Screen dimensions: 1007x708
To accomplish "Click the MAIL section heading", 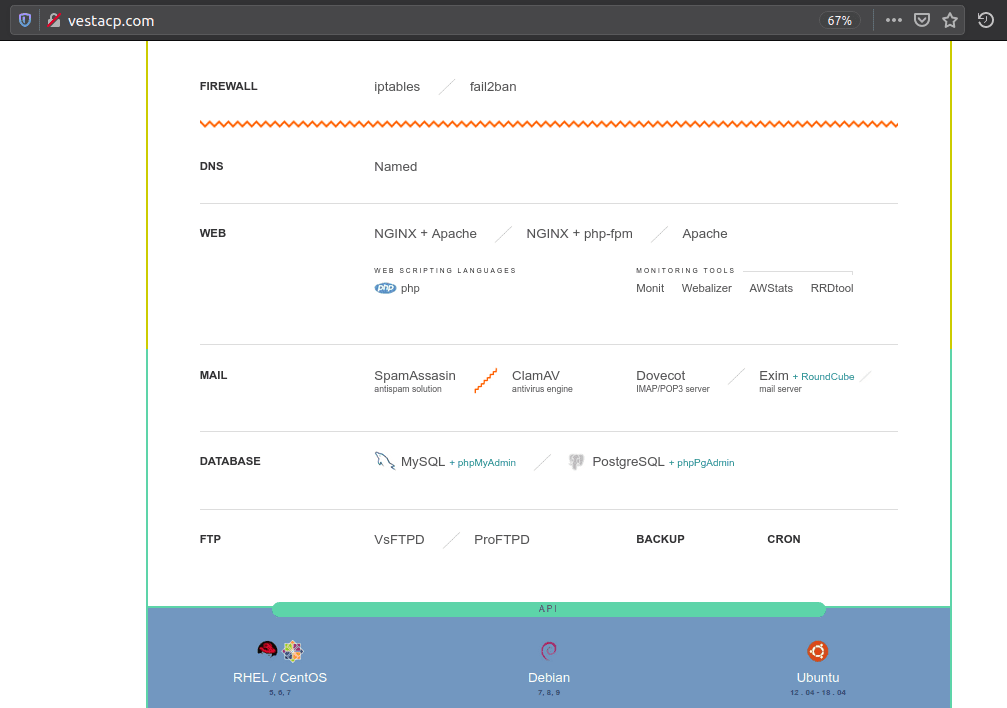I will point(213,375).
